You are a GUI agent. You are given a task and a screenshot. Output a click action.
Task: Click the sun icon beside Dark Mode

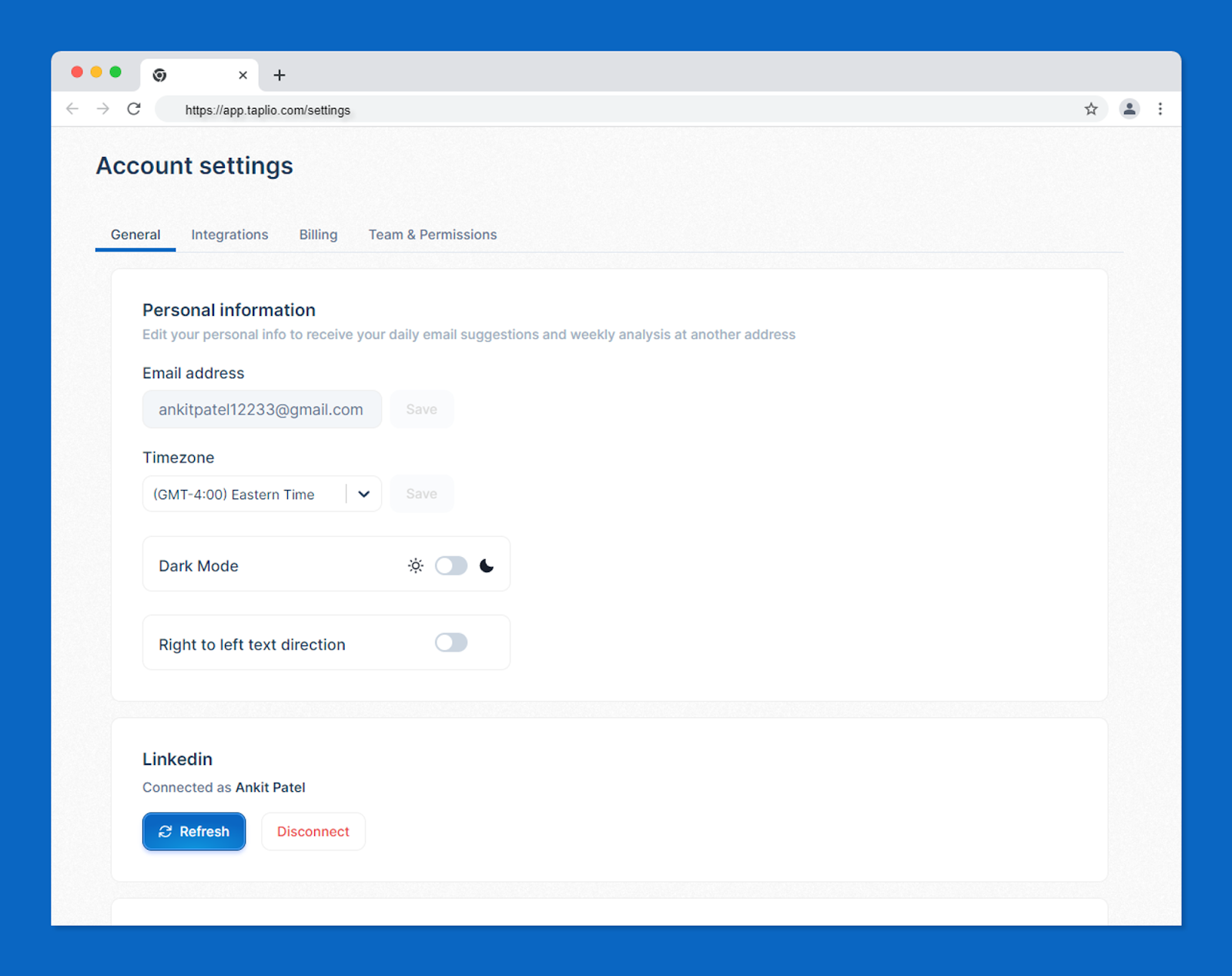pos(416,565)
